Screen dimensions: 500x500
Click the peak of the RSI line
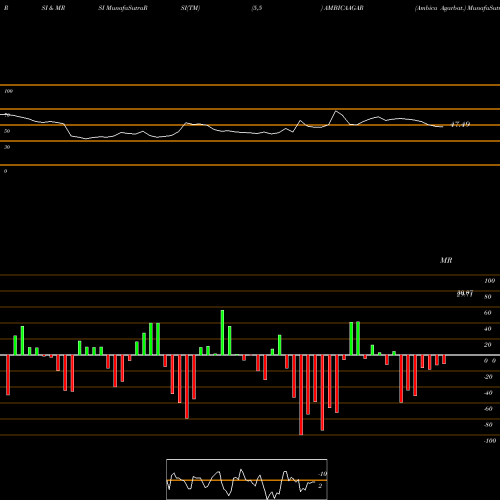[x=336, y=111]
